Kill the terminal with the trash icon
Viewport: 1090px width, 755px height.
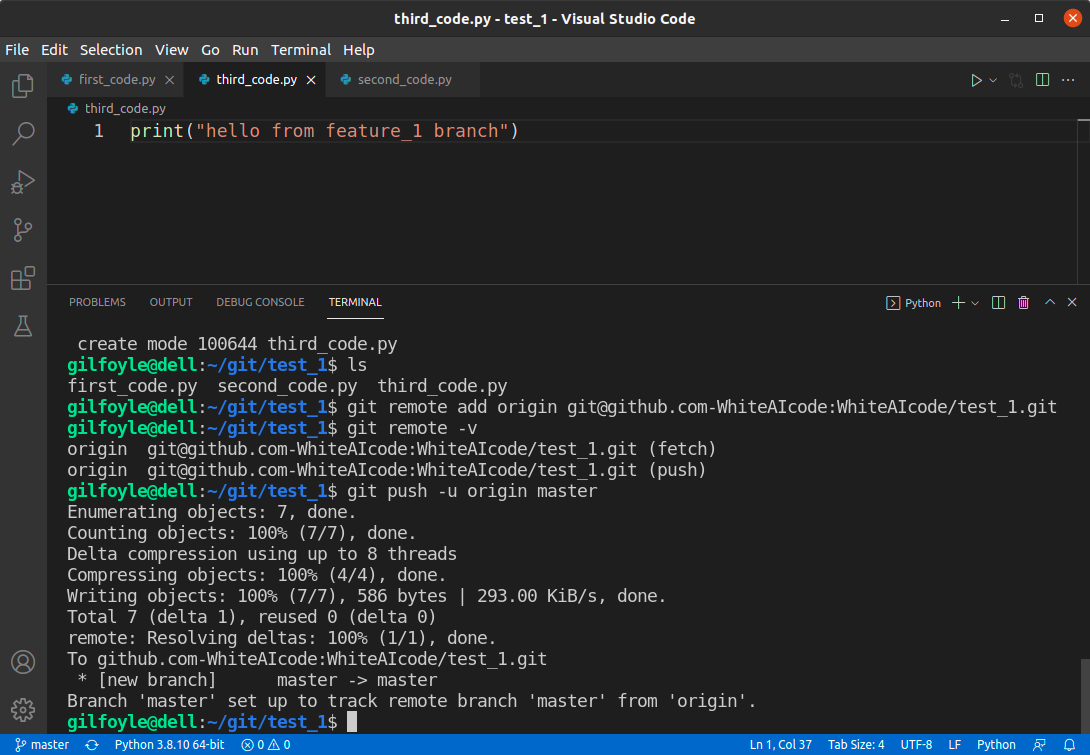(1023, 301)
